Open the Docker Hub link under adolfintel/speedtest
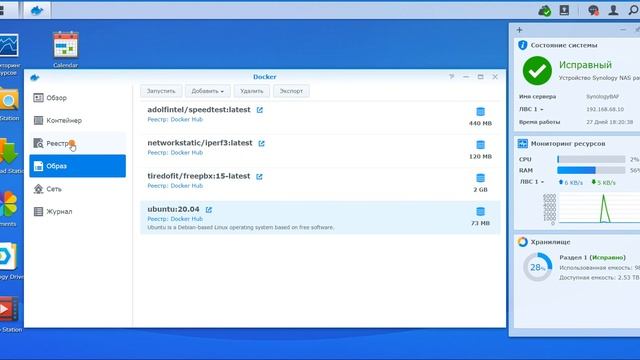 pos(187,120)
